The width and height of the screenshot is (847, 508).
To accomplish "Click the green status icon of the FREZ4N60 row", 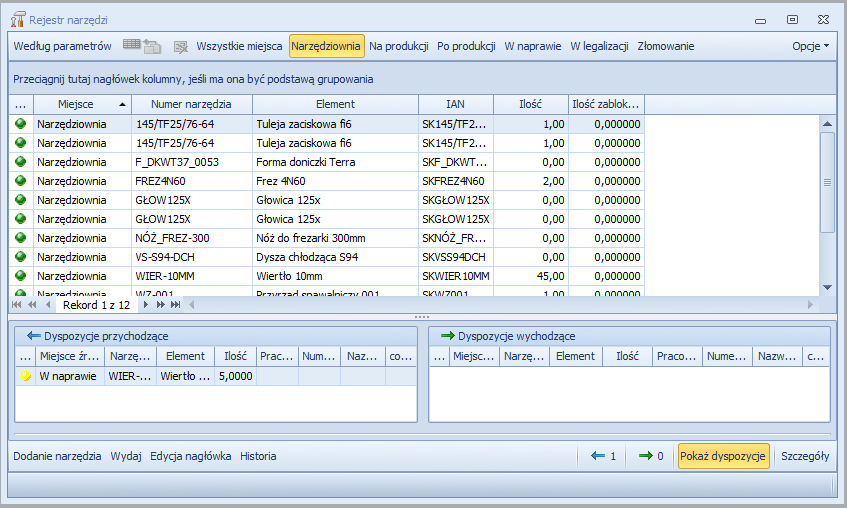I will point(21,181).
